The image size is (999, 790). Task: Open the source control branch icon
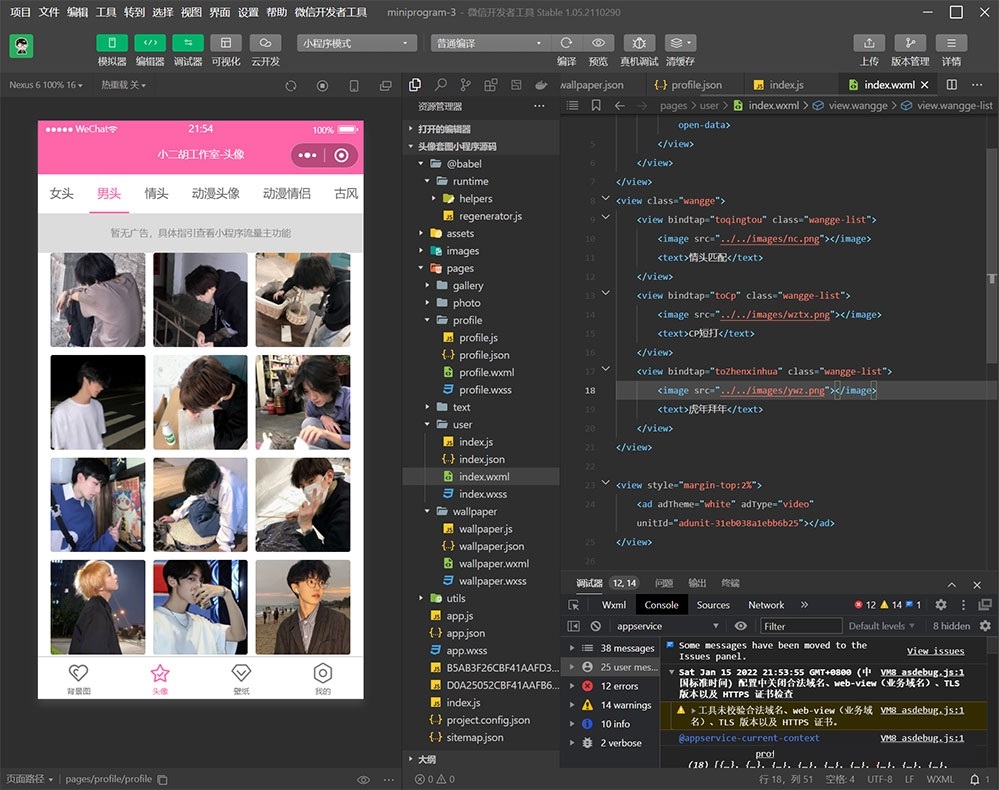[465, 85]
